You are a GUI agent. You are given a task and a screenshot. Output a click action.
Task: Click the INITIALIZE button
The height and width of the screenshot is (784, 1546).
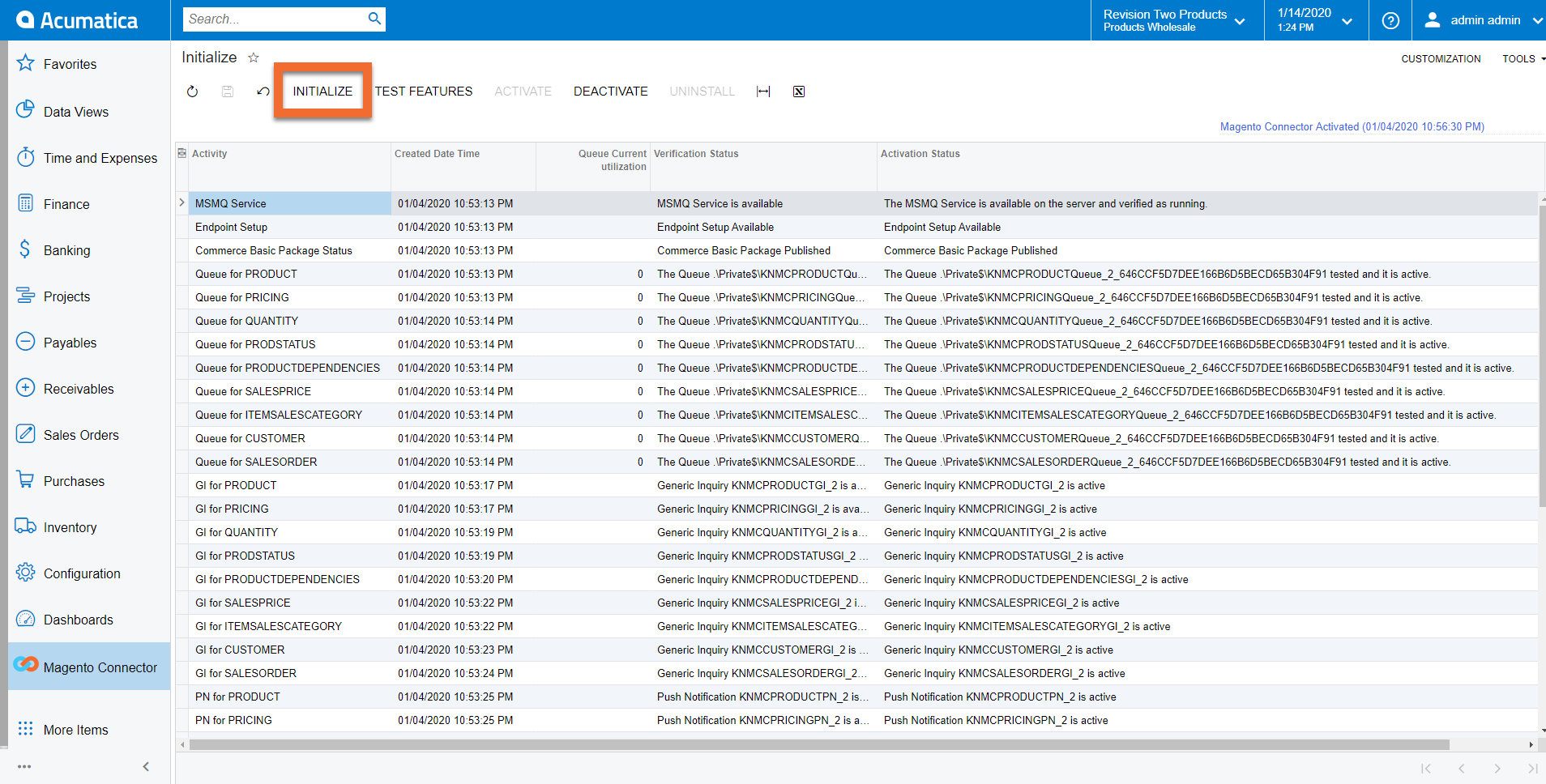point(322,92)
